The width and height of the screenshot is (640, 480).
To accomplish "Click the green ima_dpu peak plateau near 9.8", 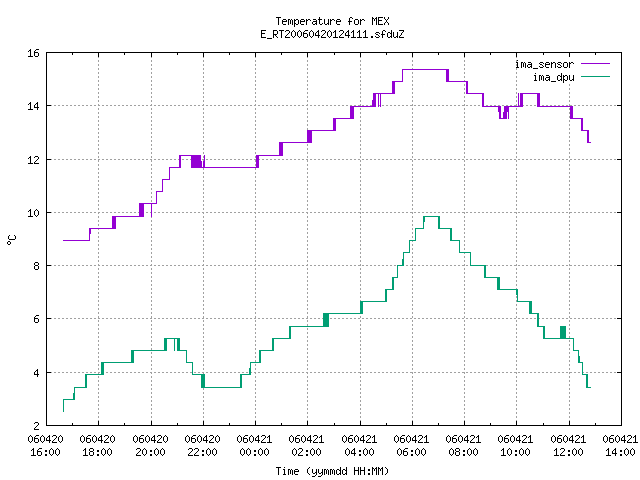I will click(x=431, y=217).
